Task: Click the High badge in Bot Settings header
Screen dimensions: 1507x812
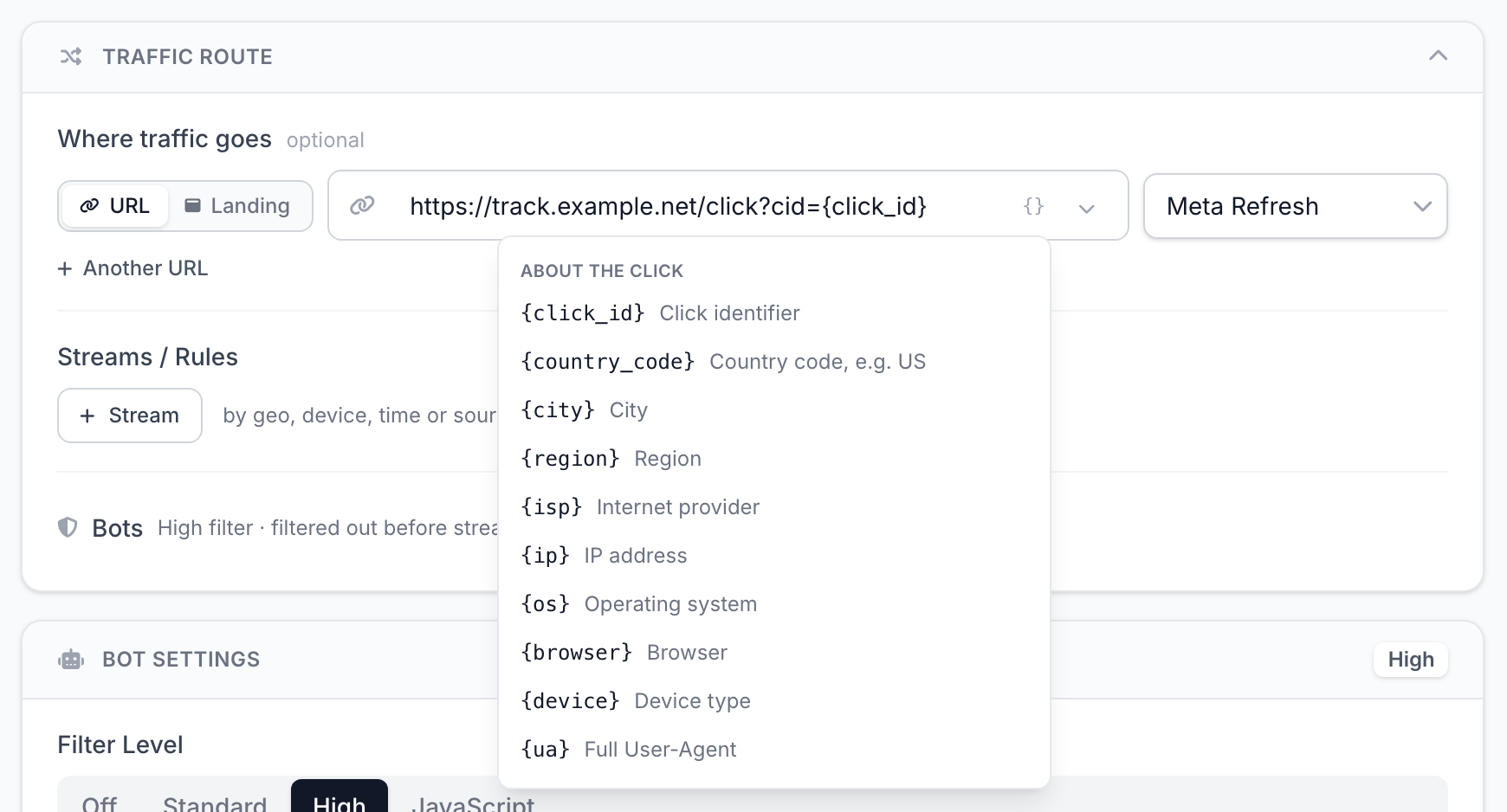Action: click(x=1411, y=660)
